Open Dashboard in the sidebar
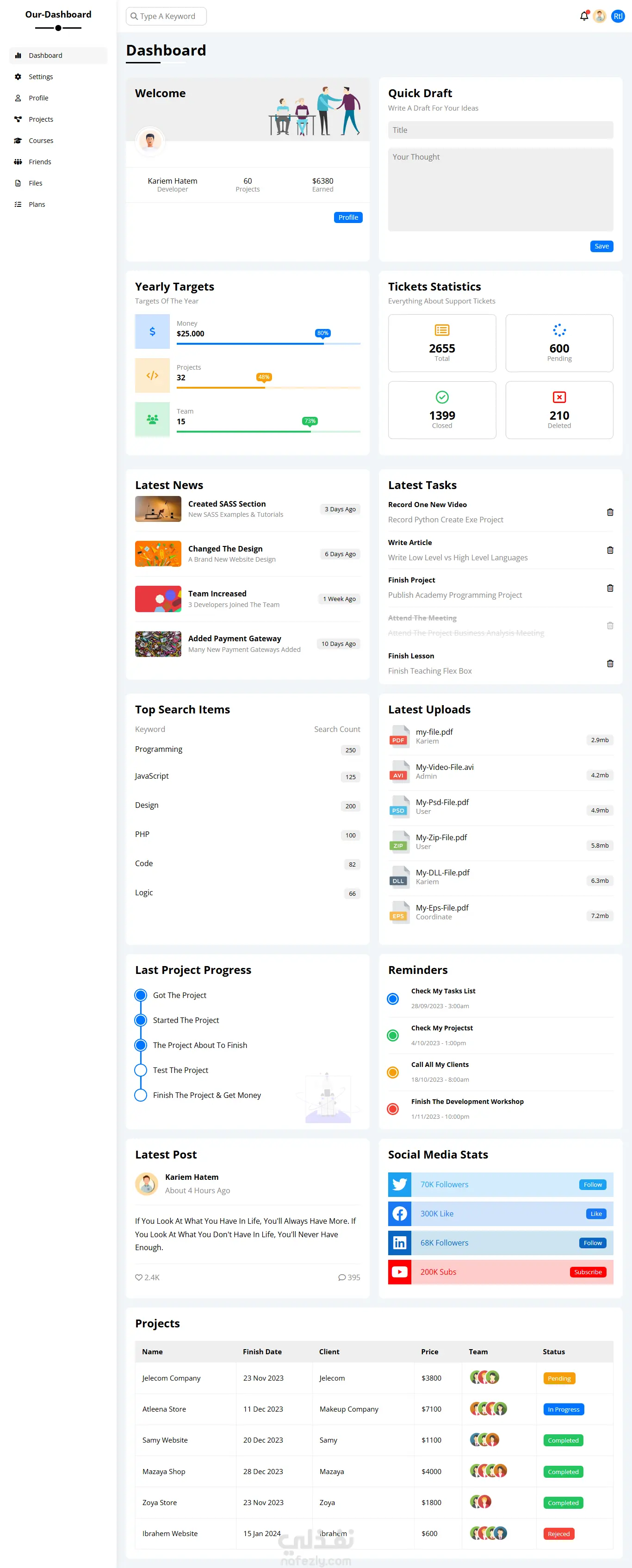 click(x=58, y=56)
